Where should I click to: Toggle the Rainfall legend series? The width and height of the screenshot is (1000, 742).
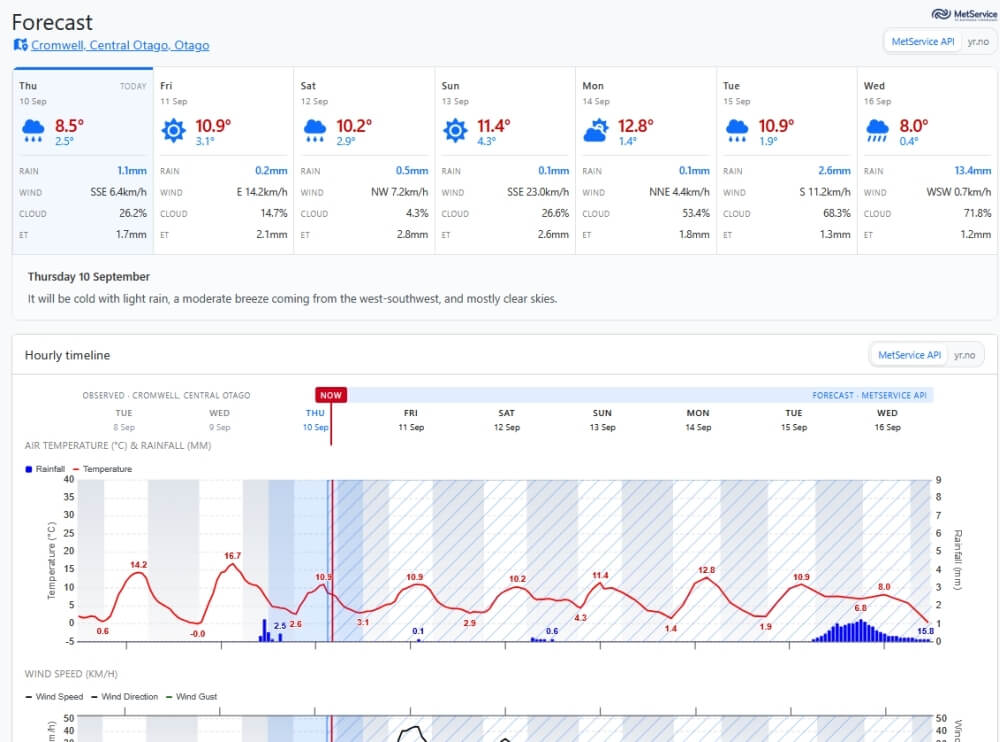tap(45, 469)
